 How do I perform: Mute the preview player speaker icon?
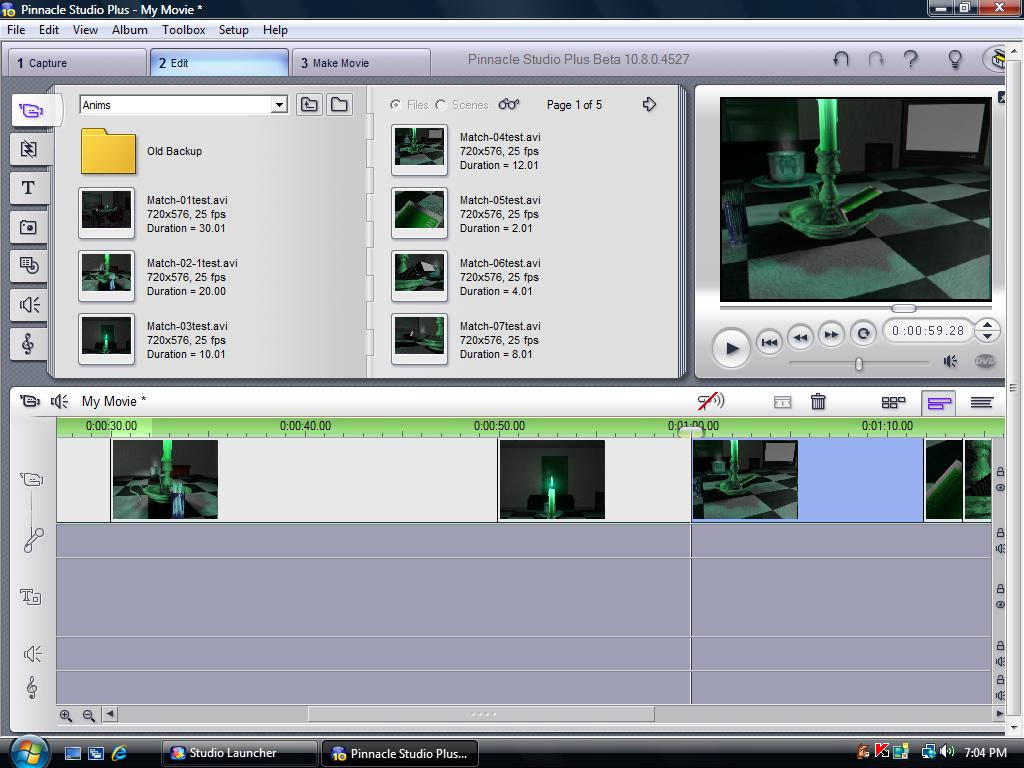(950, 361)
